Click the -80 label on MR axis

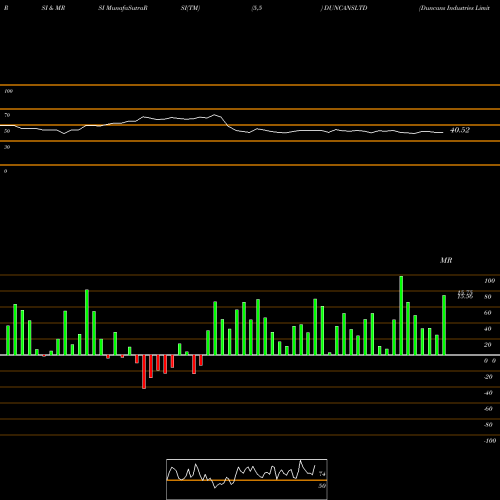(488, 425)
